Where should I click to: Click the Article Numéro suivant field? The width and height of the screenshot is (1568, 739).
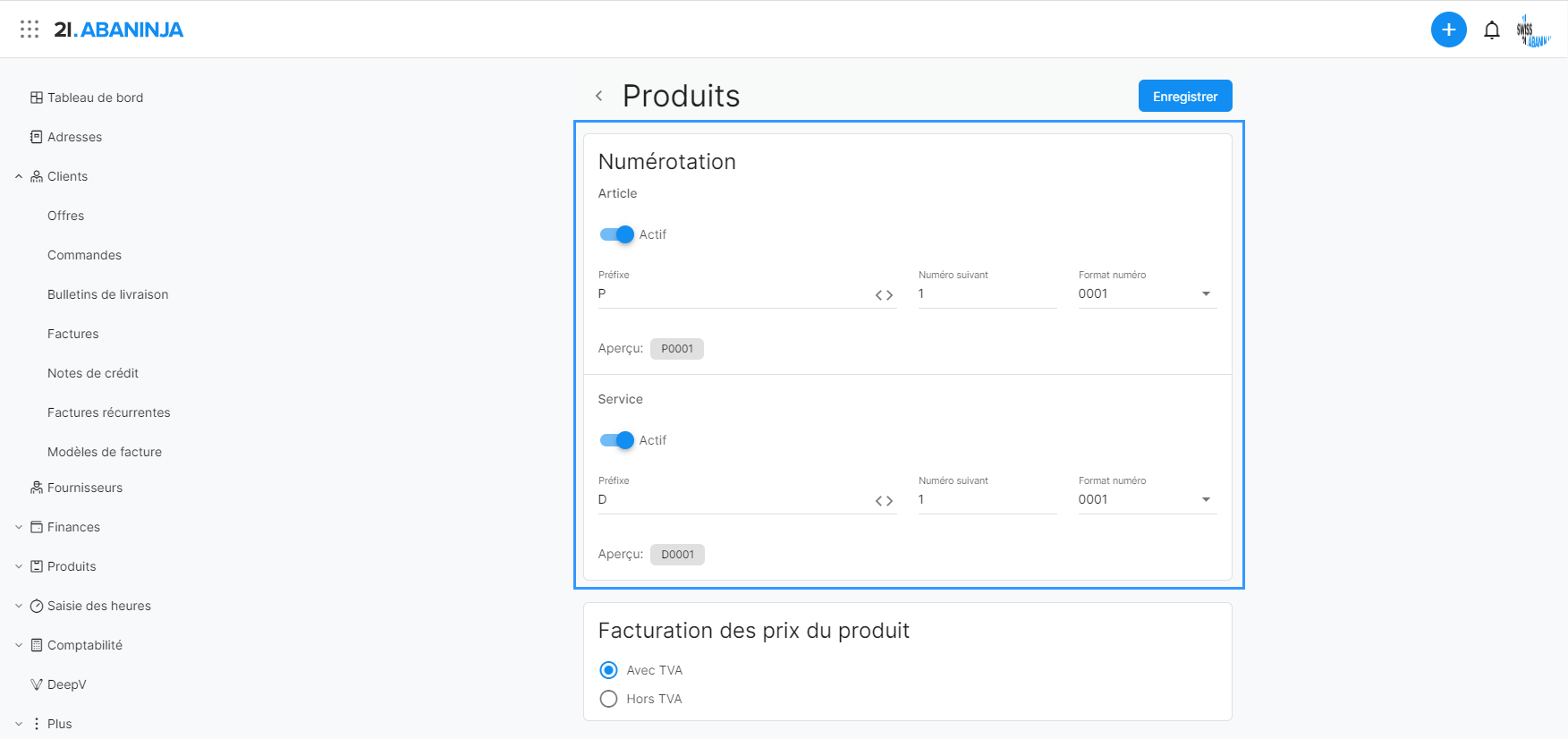pyautogui.click(x=987, y=294)
